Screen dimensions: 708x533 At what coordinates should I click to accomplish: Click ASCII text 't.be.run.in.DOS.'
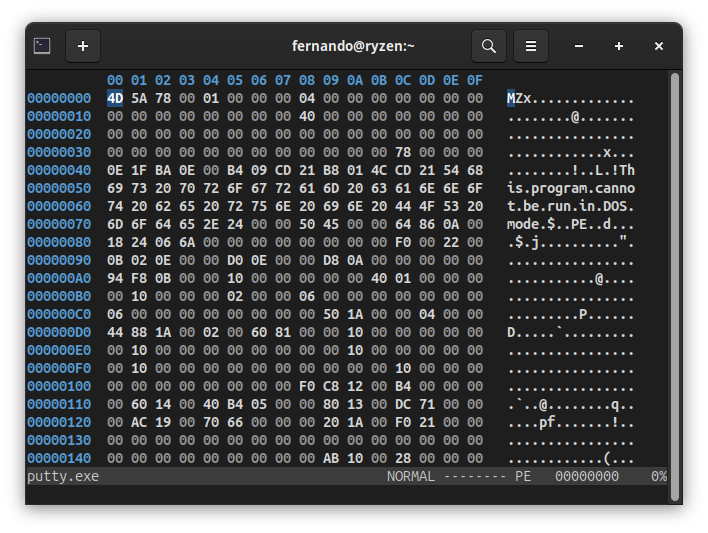coord(571,206)
